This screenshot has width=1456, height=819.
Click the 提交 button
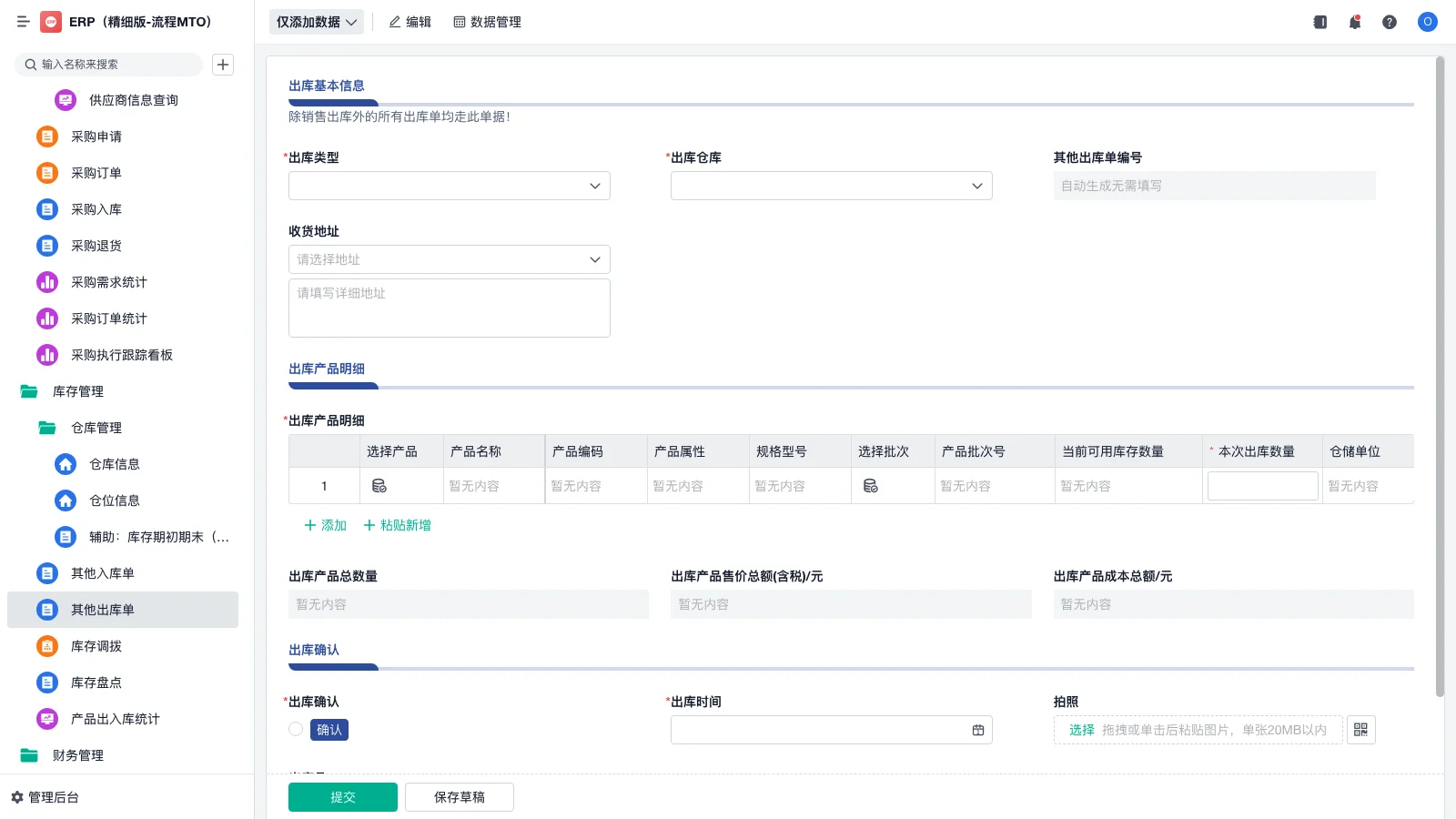[x=343, y=796]
